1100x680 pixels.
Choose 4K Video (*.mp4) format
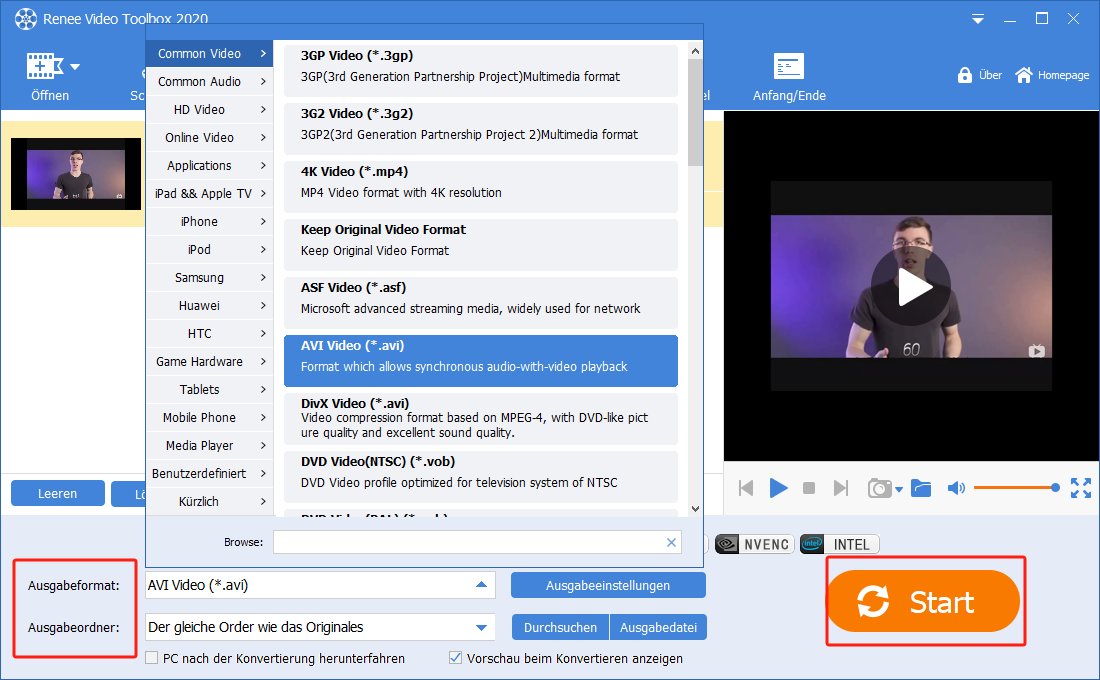click(x=481, y=187)
